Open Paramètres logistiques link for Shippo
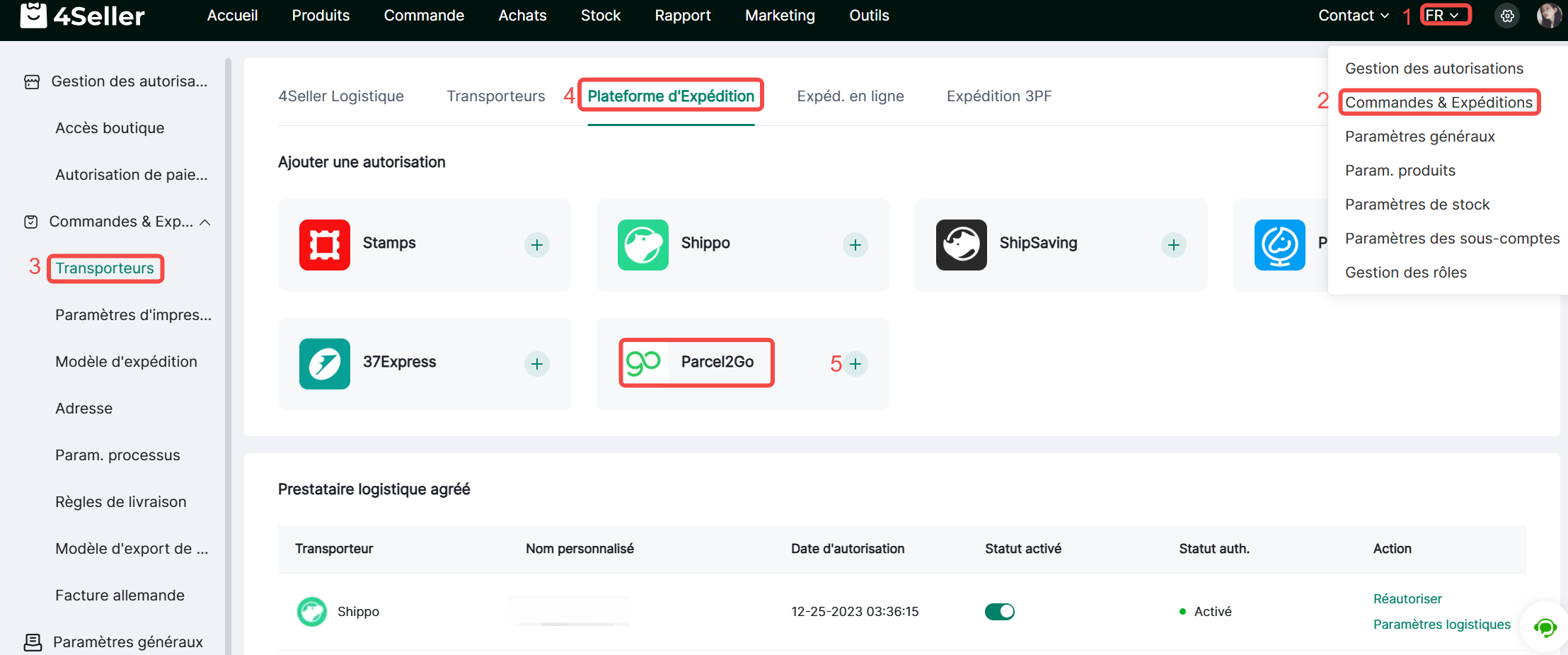This screenshot has height=655, width=1568. (x=1441, y=624)
